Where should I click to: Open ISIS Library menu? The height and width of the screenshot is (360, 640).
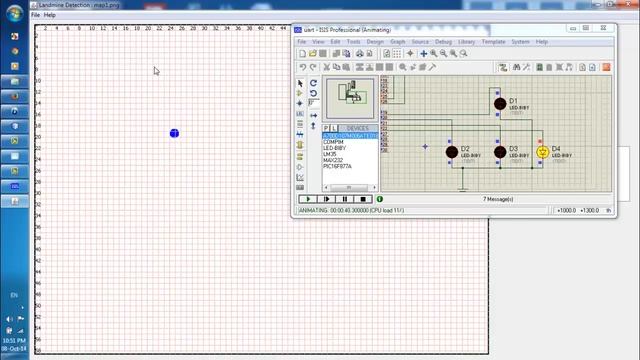[466, 42]
